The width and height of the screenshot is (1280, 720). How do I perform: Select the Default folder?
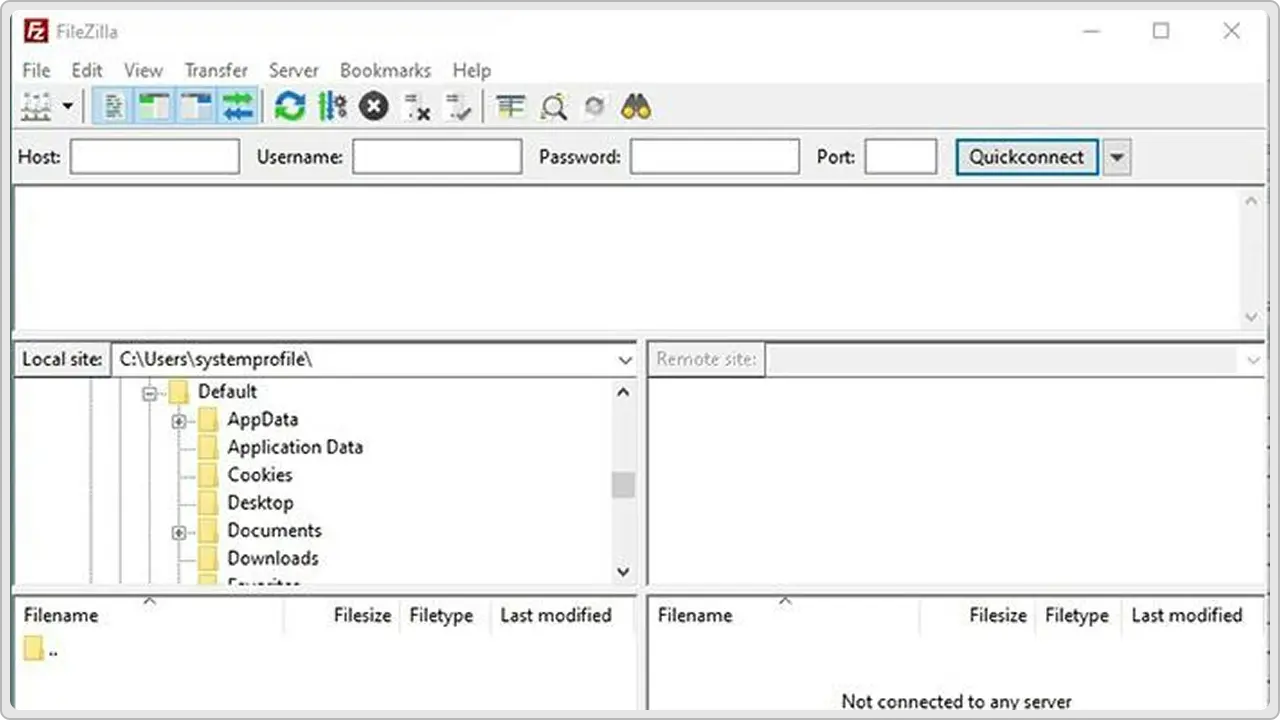[227, 391]
